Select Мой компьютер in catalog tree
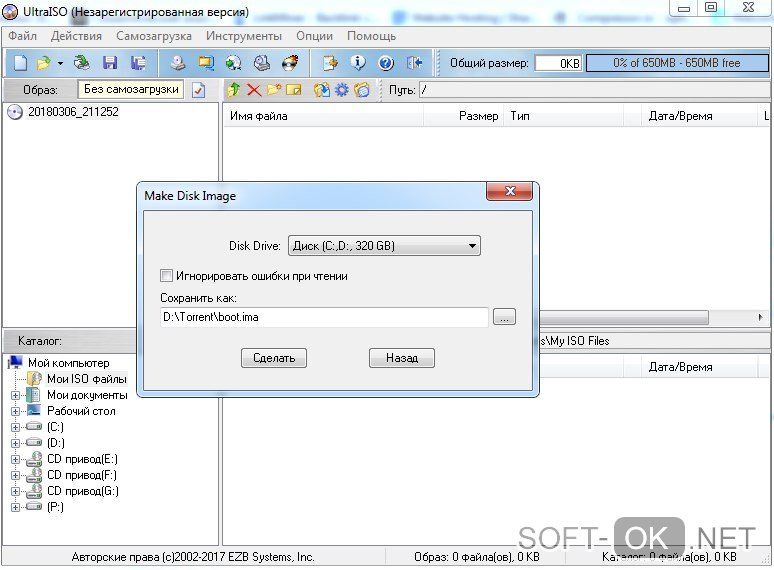 (69, 363)
